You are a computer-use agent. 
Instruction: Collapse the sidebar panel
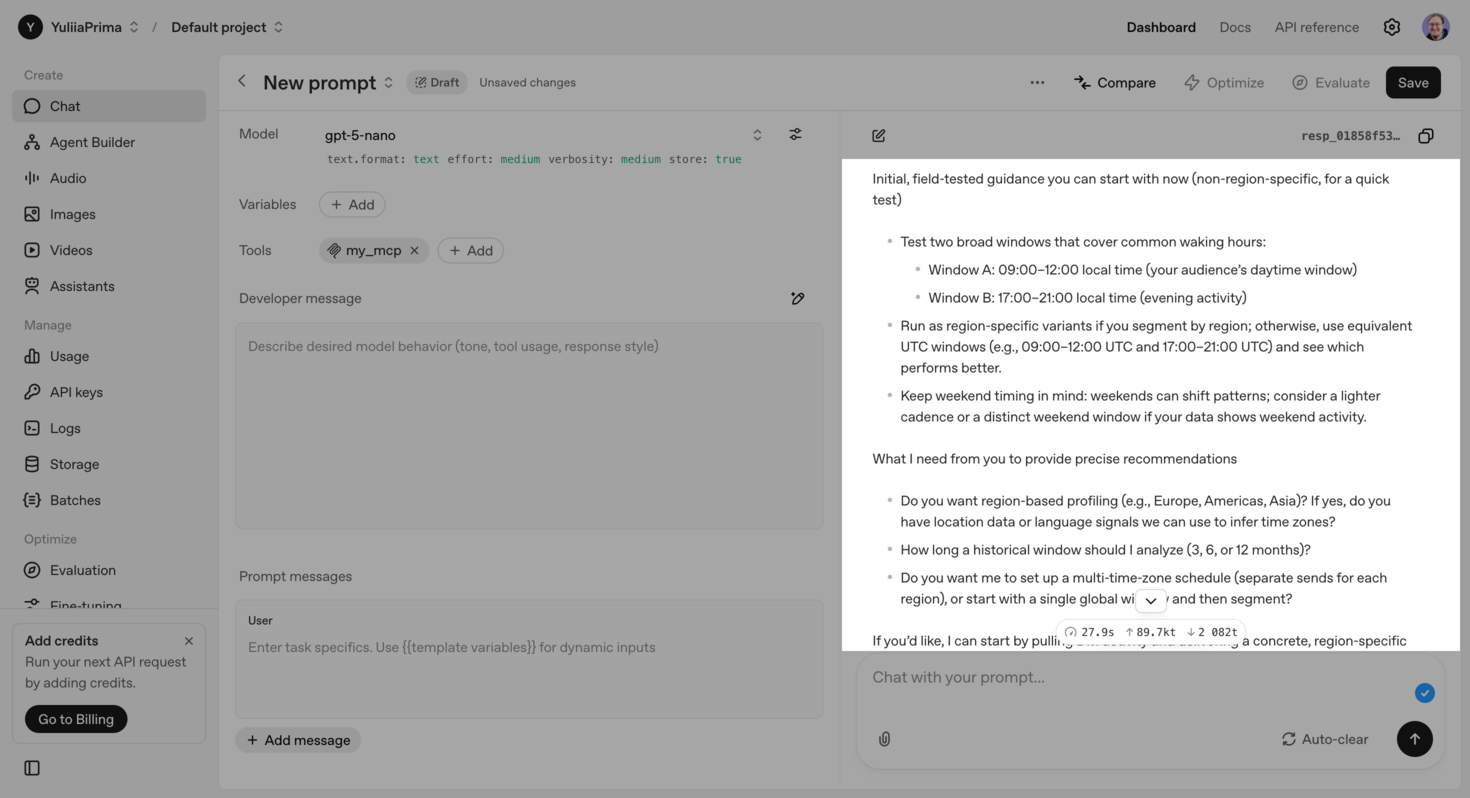point(32,768)
